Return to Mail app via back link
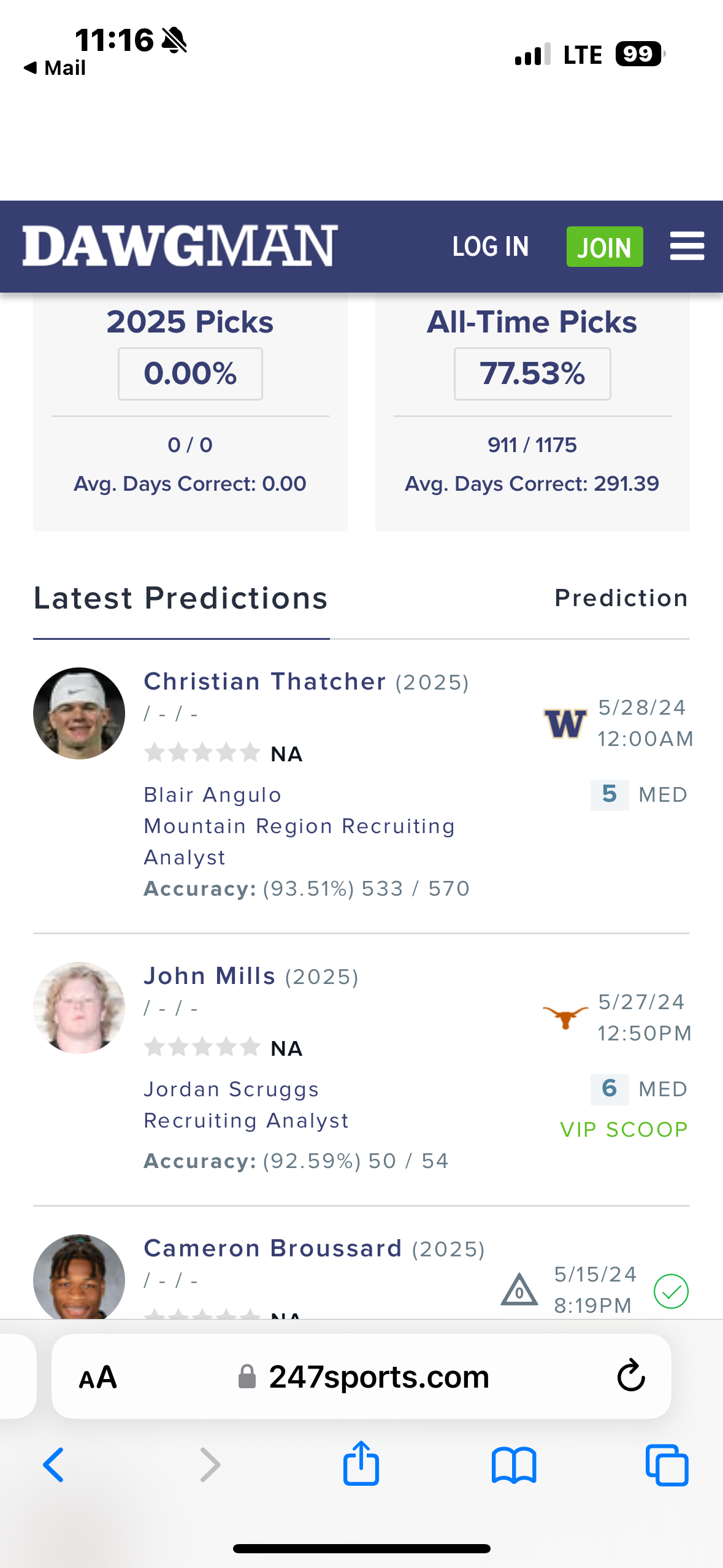Viewport: 723px width, 1568px height. click(x=55, y=67)
